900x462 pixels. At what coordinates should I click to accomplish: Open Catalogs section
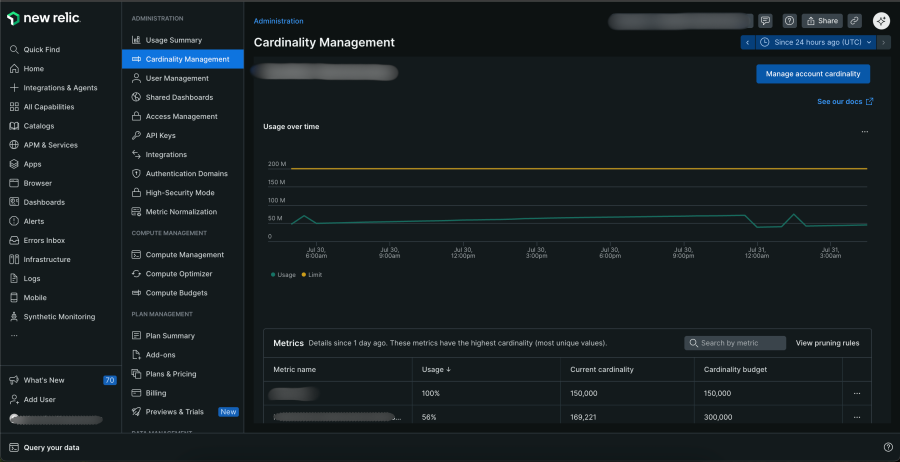click(x=32, y=126)
